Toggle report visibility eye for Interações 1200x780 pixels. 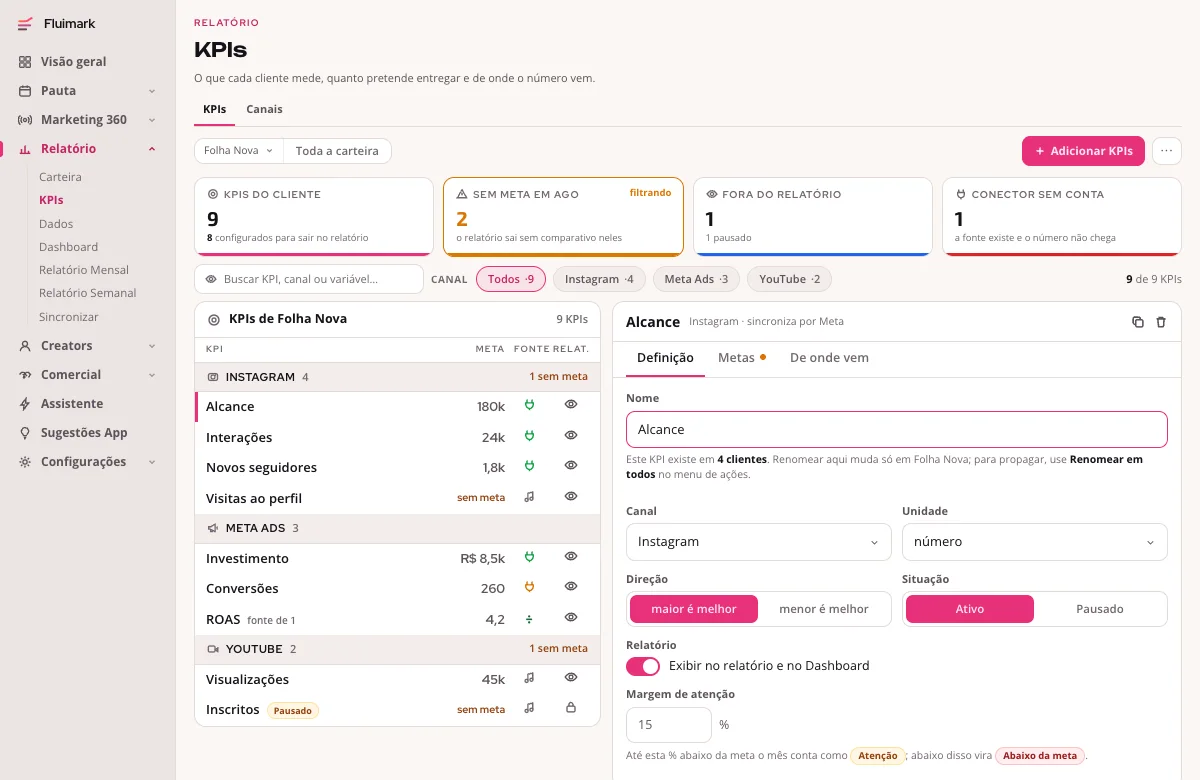click(571, 435)
